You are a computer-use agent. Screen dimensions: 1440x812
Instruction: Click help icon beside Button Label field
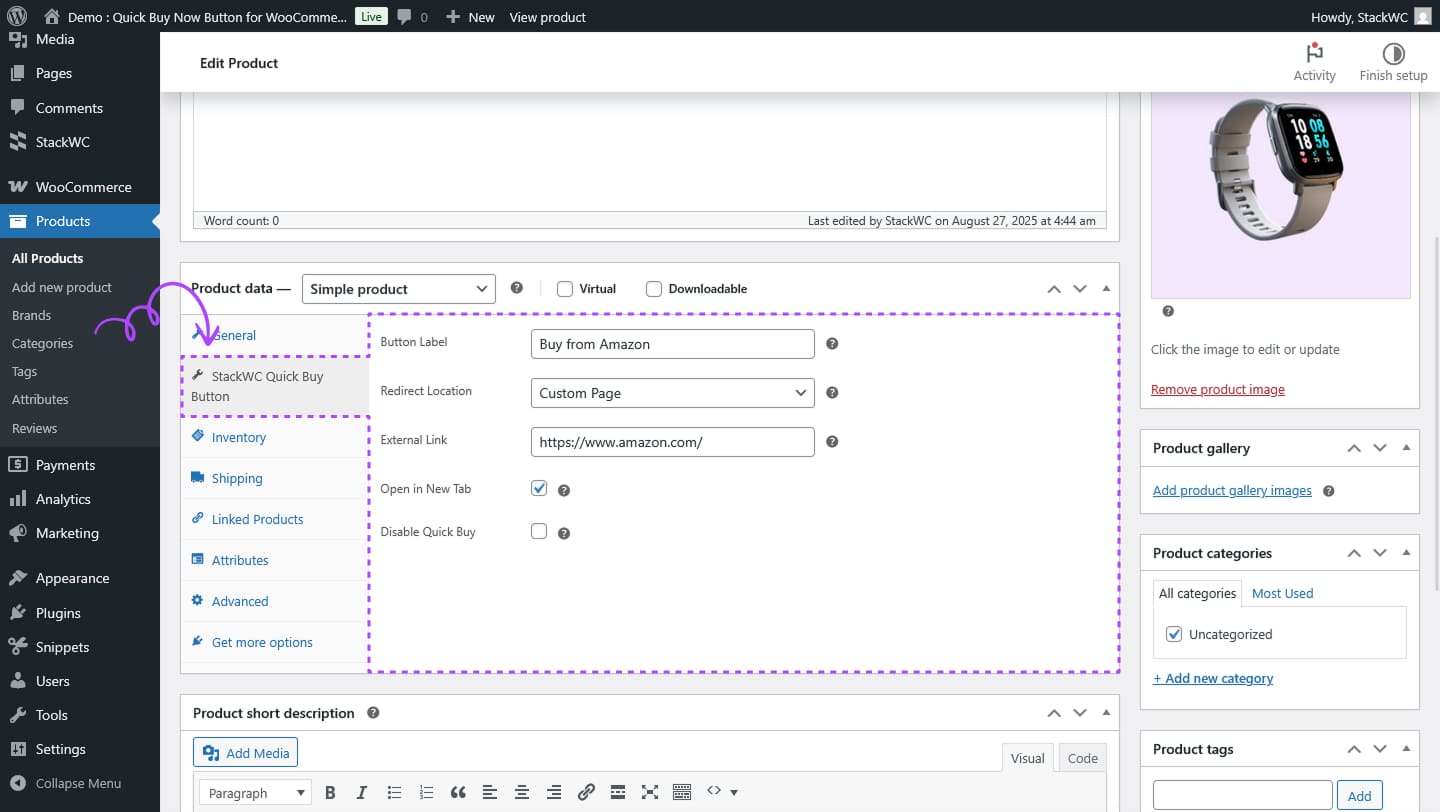pyautogui.click(x=832, y=344)
